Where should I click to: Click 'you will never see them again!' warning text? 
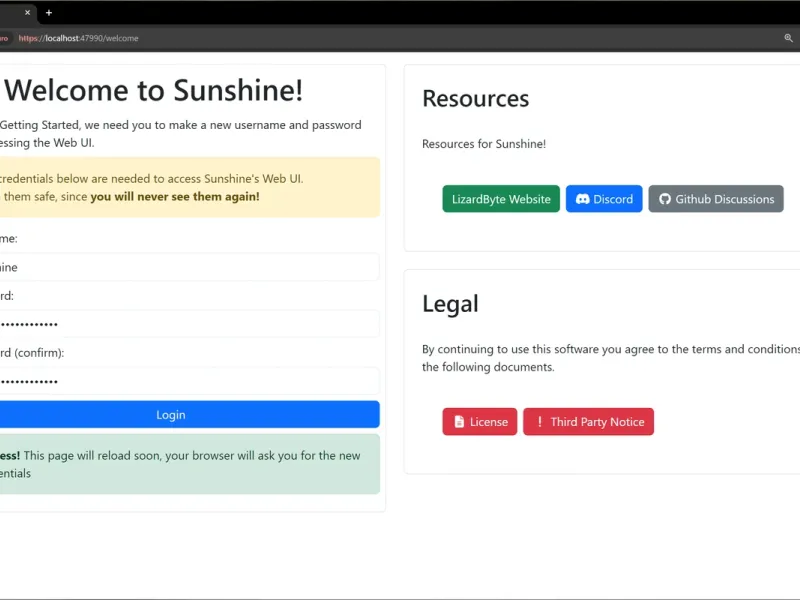tap(175, 197)
